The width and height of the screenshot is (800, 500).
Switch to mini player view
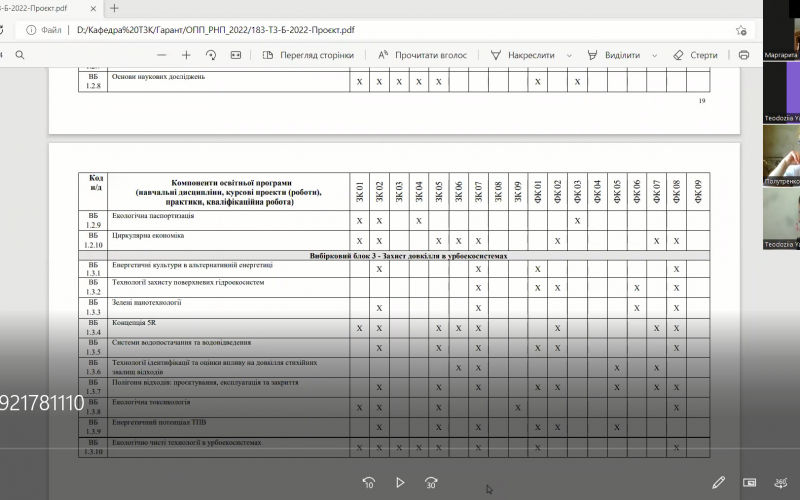pyautogui.click(x=749, y=482)
